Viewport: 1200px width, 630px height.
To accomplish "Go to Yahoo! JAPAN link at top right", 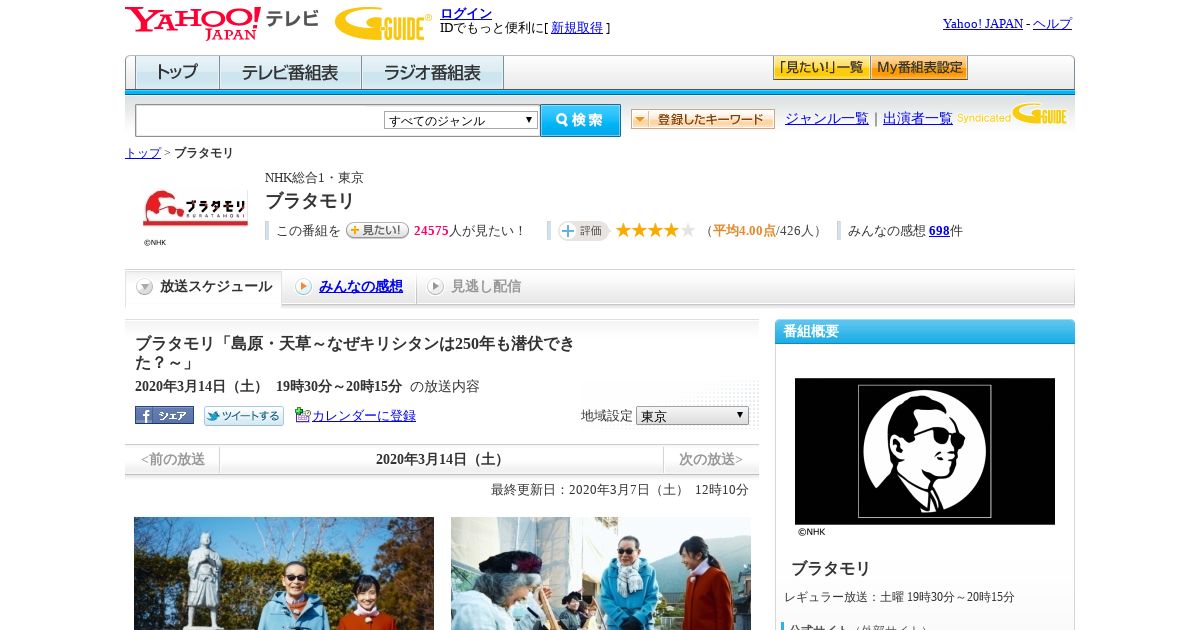I will pyautogui.click(x=983, y=23).
